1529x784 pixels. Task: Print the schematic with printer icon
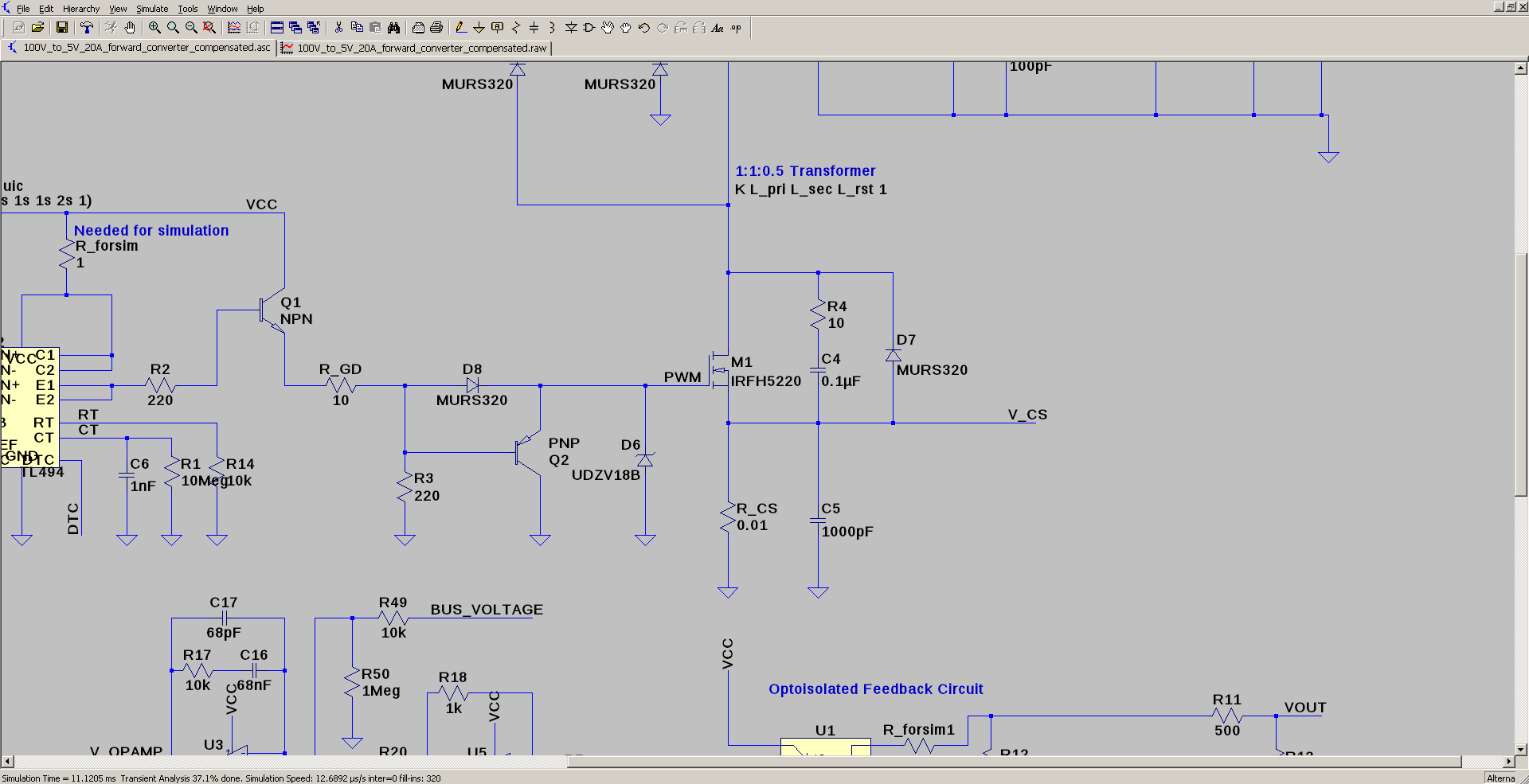click(x=436, y=28)
